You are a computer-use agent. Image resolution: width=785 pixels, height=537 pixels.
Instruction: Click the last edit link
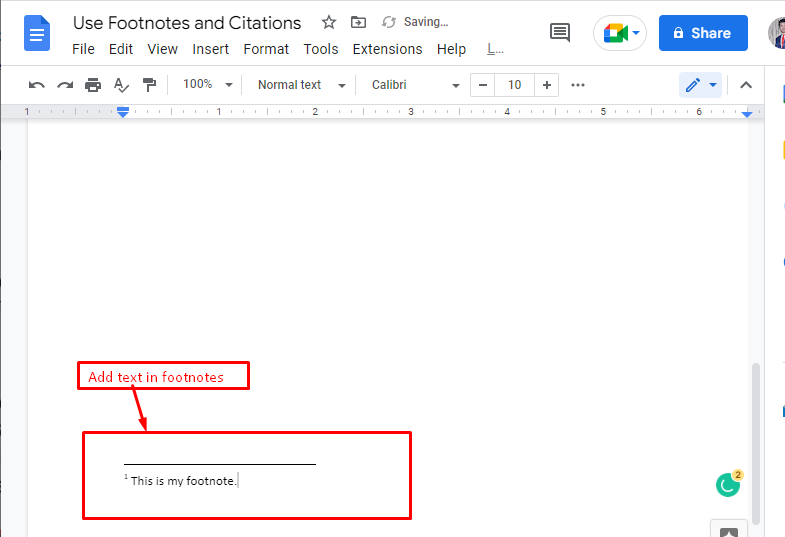point(495,49)
